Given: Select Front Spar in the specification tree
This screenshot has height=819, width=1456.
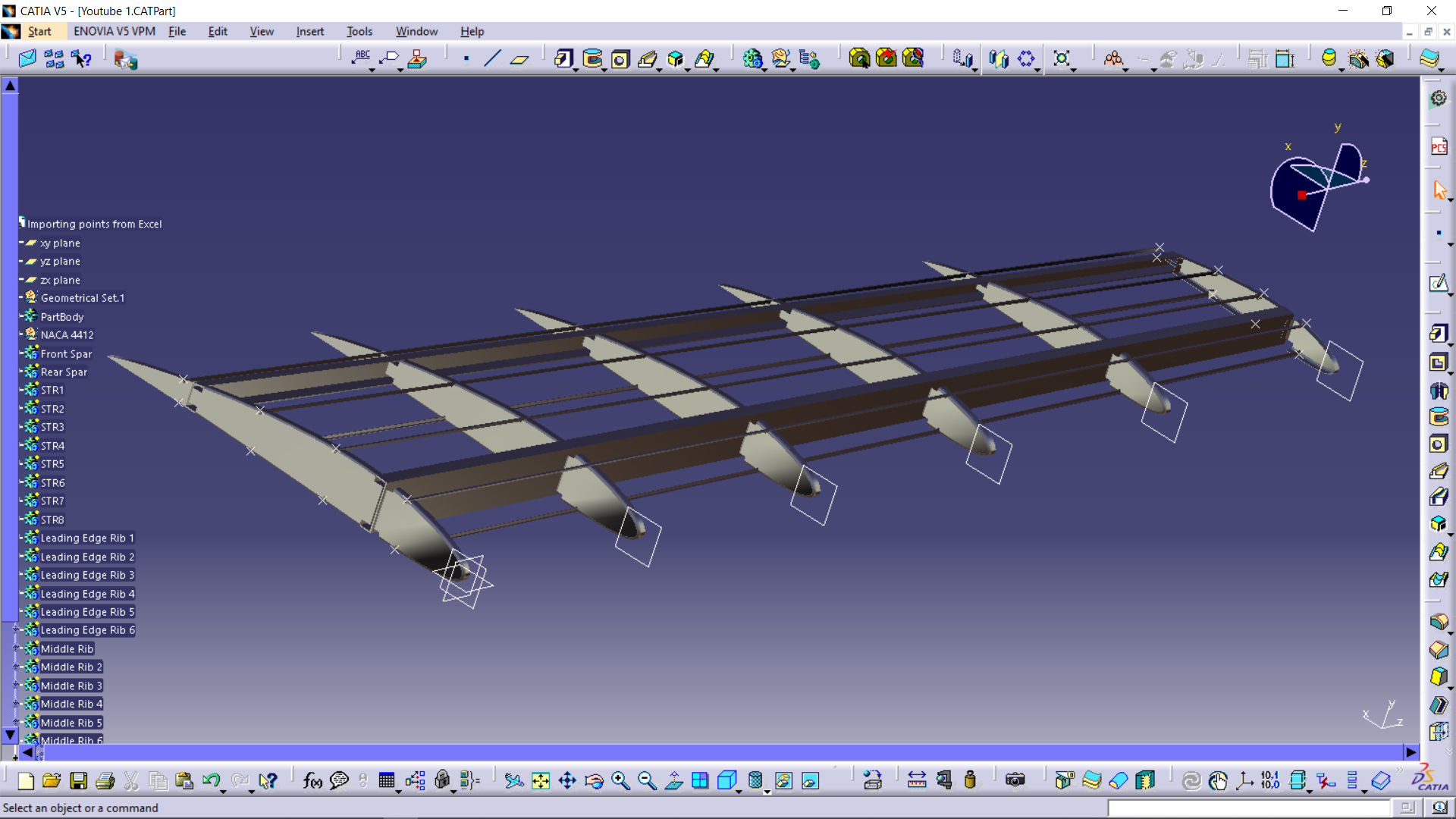Looking at the screenshot, I should [x=66, y=353].
